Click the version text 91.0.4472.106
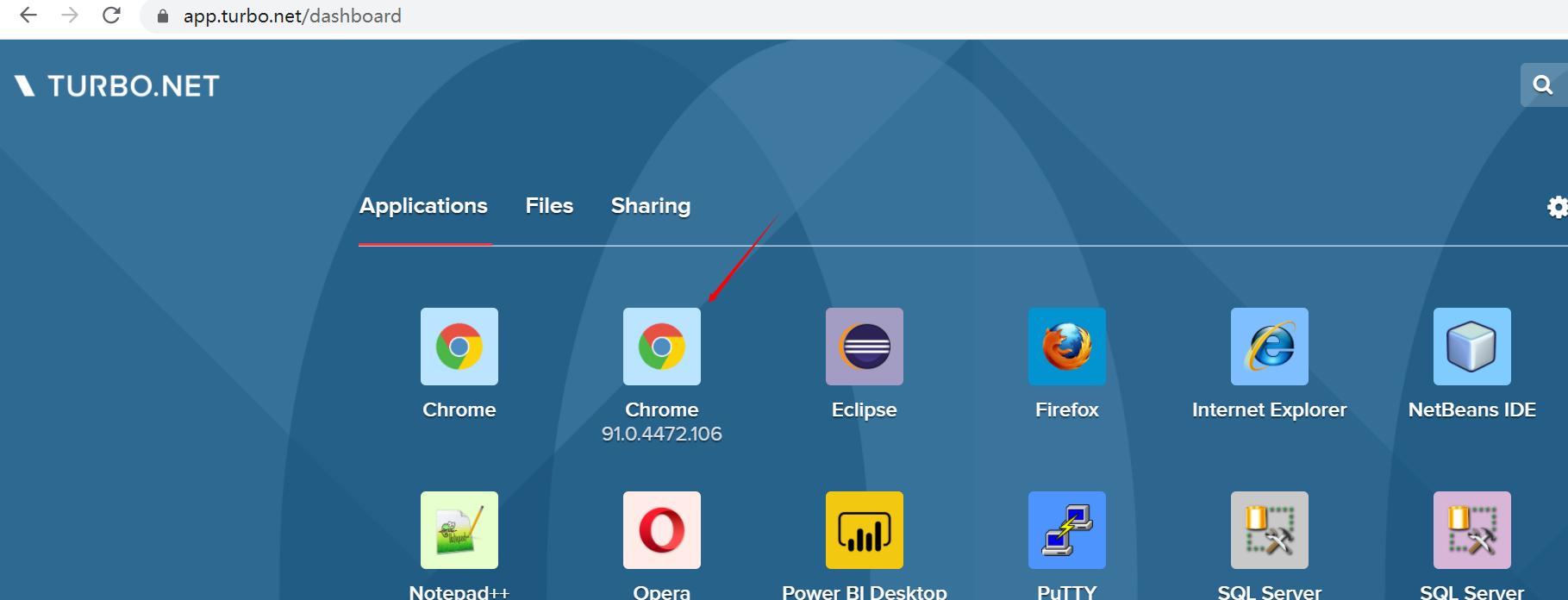The height and width of the screenshot is (600, 1568). pyautogui.click(x=662, y=434)
